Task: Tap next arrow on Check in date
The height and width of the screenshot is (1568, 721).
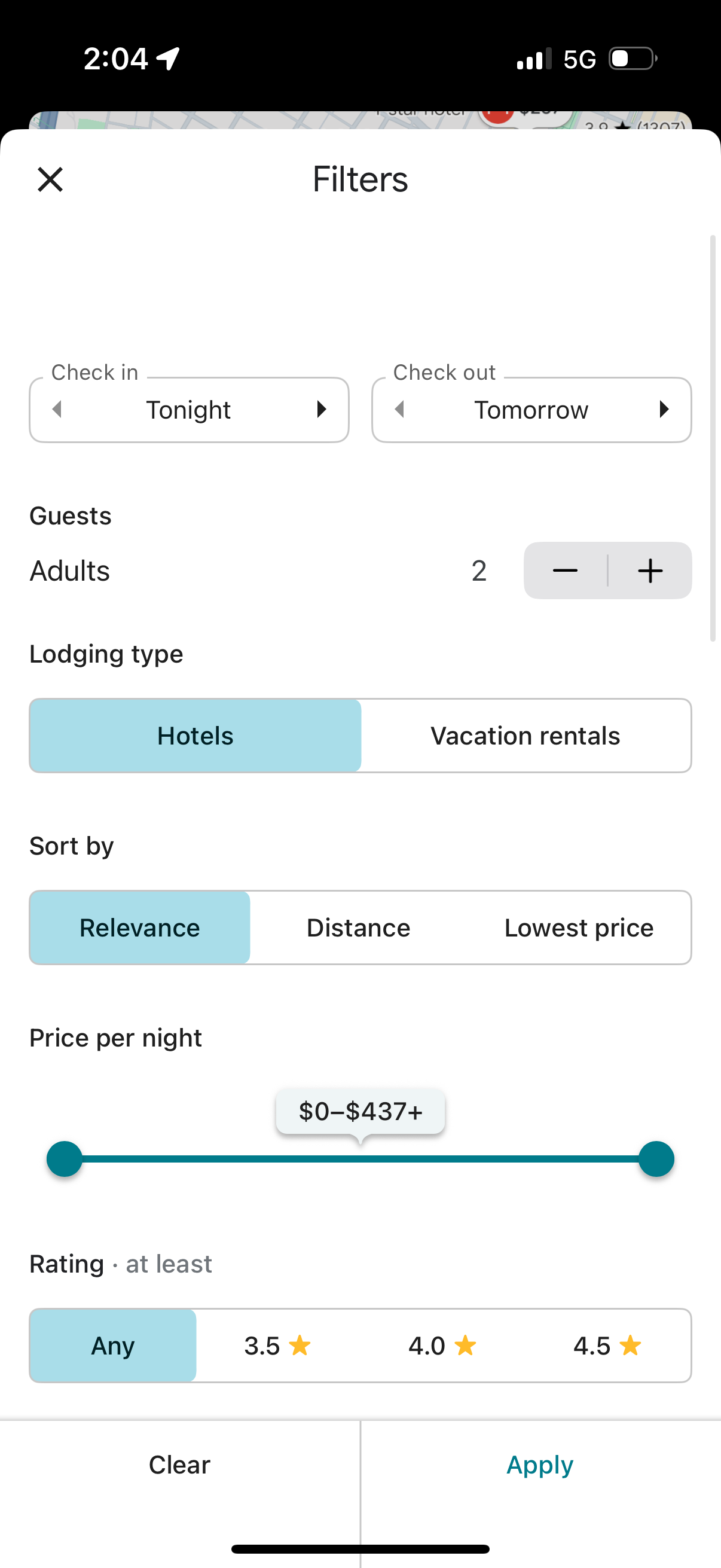Action: [321, 410]
